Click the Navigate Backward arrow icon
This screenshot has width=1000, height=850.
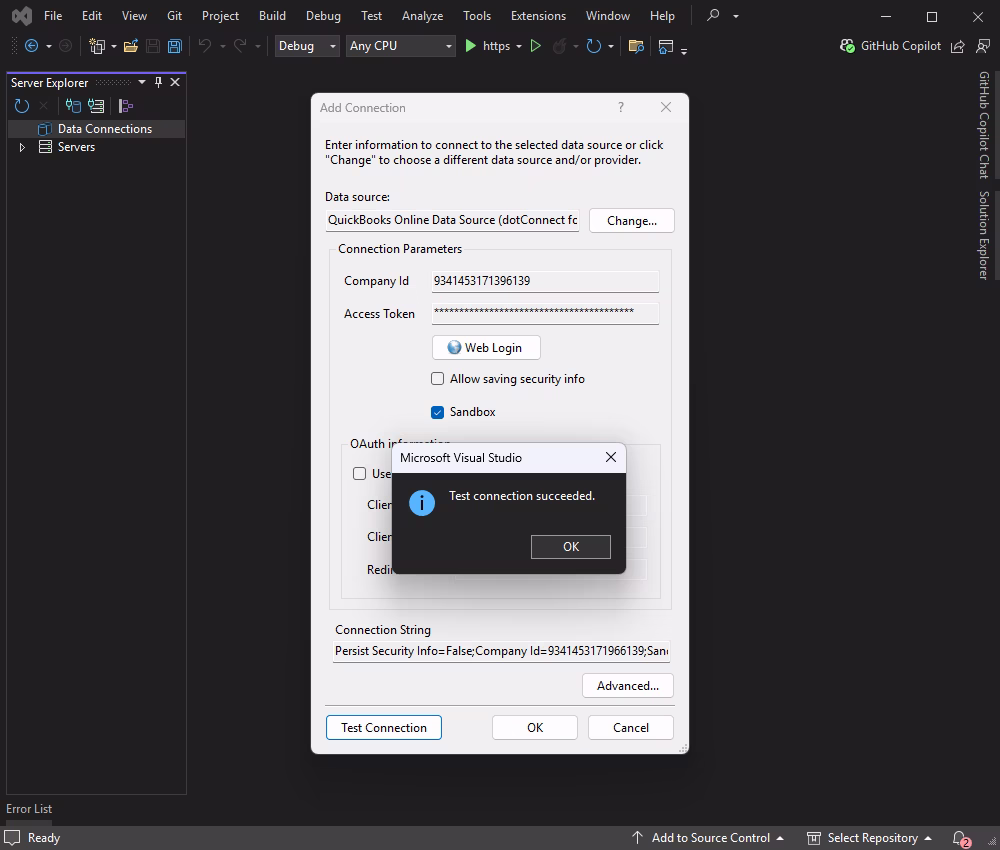tap(31, 46)
